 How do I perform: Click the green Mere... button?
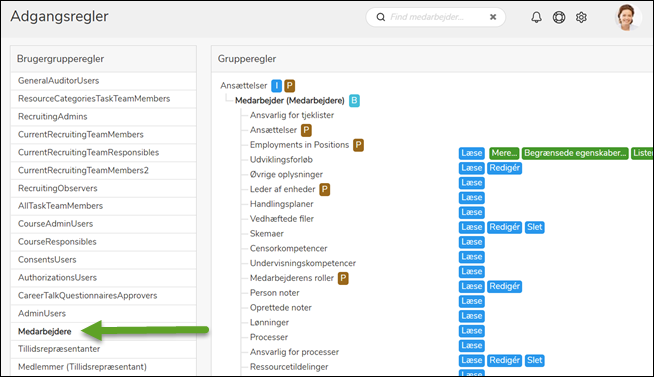(x=504, y=153)
